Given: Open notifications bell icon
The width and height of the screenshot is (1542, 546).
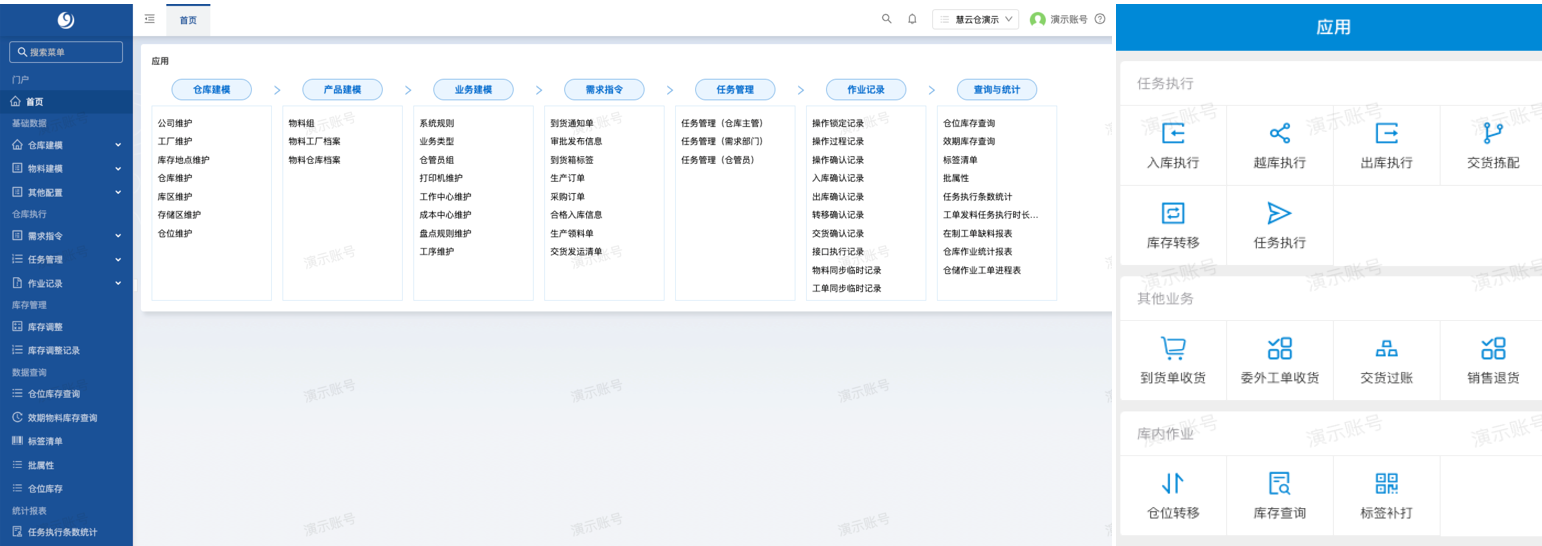Looking at the screenshot, I should (x=912, y=19).
